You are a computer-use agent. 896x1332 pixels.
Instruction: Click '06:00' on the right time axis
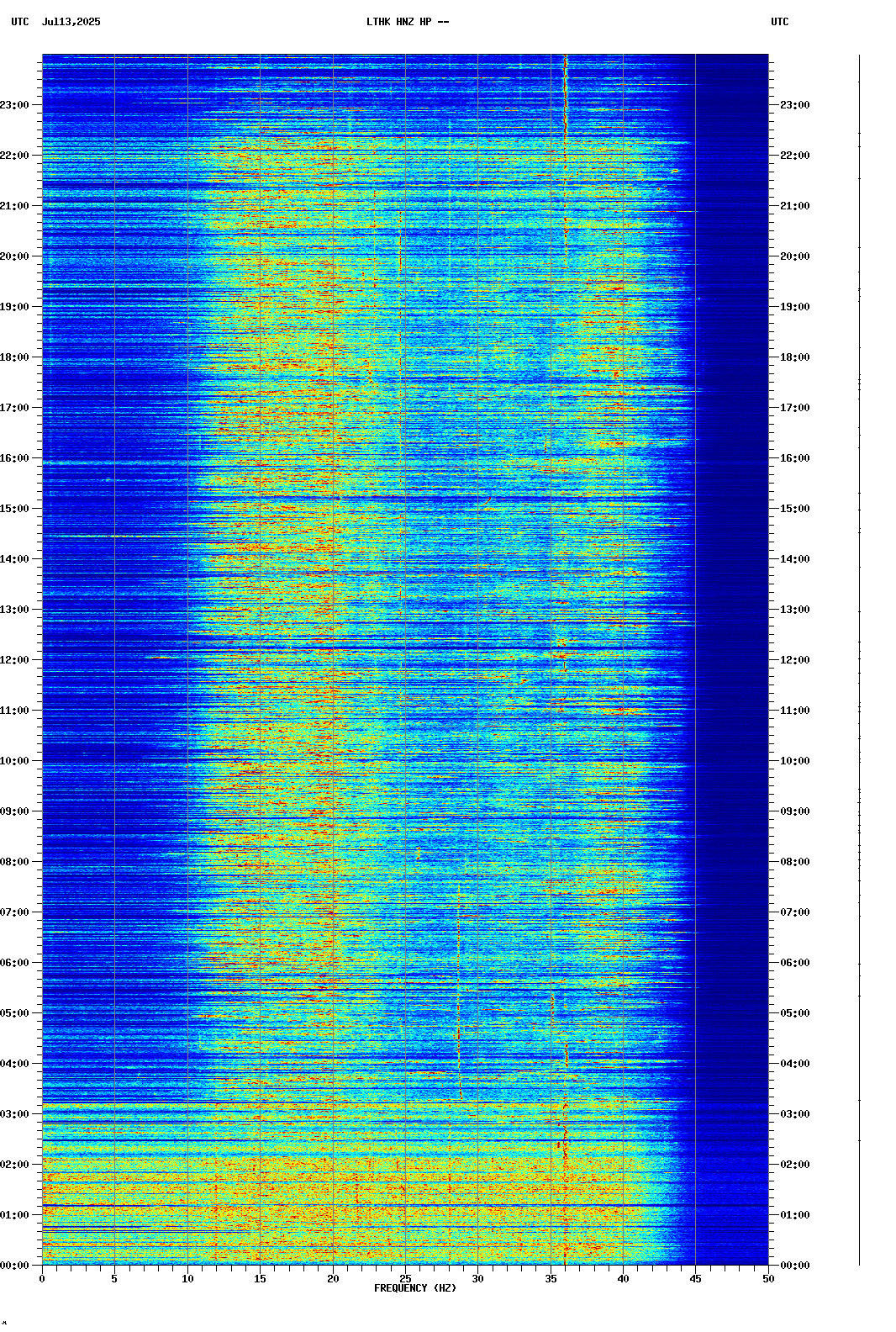(795, 963)
